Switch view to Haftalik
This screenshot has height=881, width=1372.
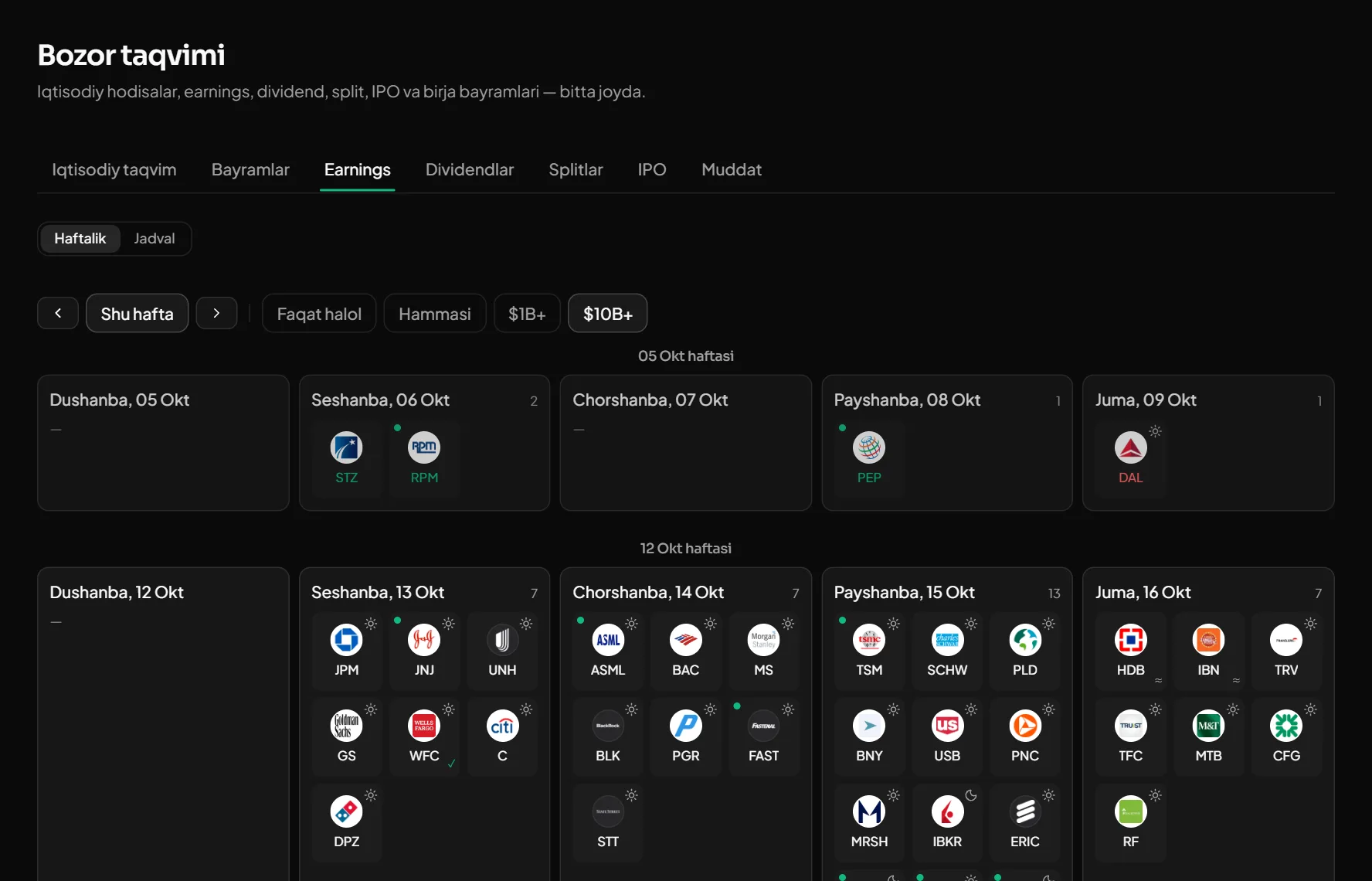80,238
